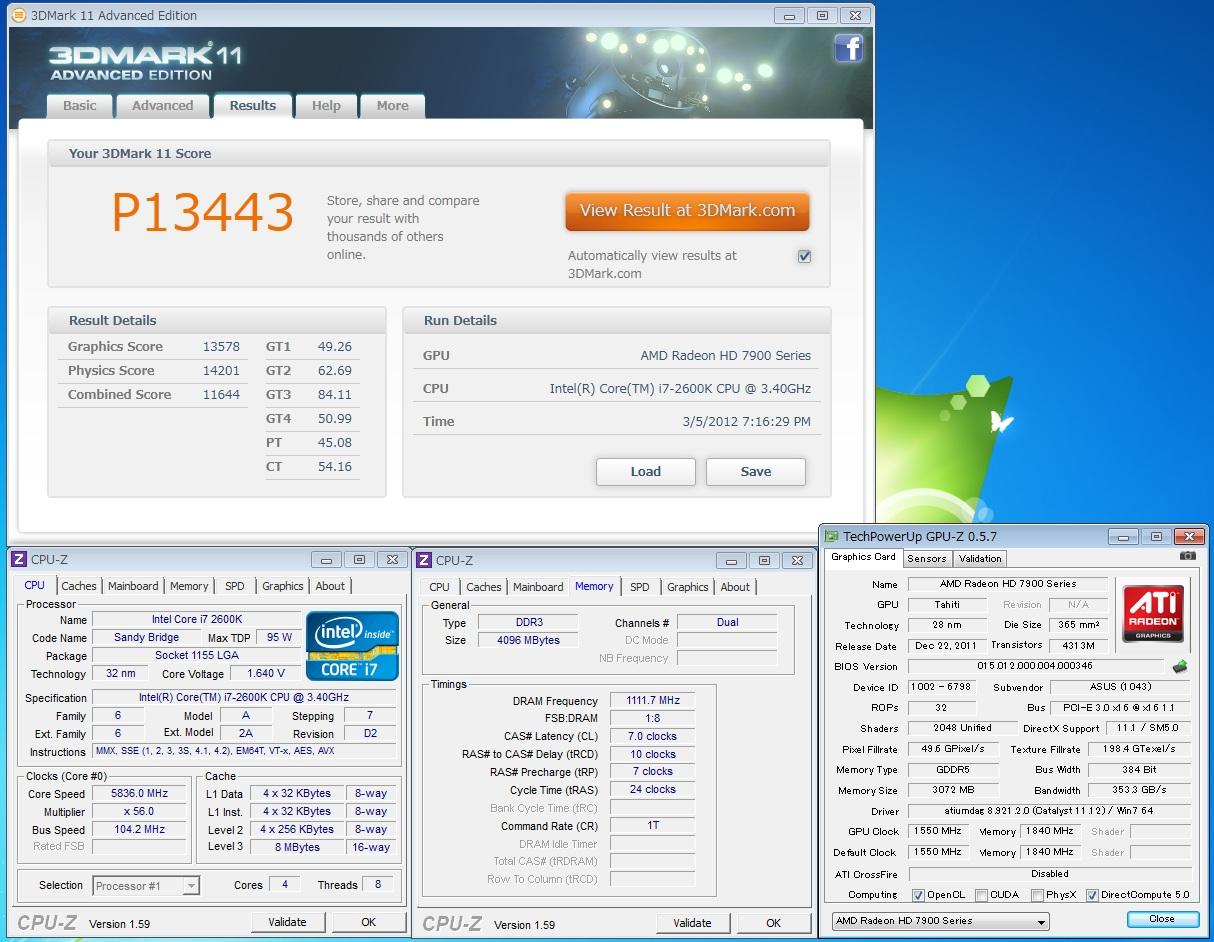The height and width of the screenshot is (942, 1214).
Task: Switch to the Sensors tab in GPU-Z
Action: pyautogui.click(x=927, y=558)
